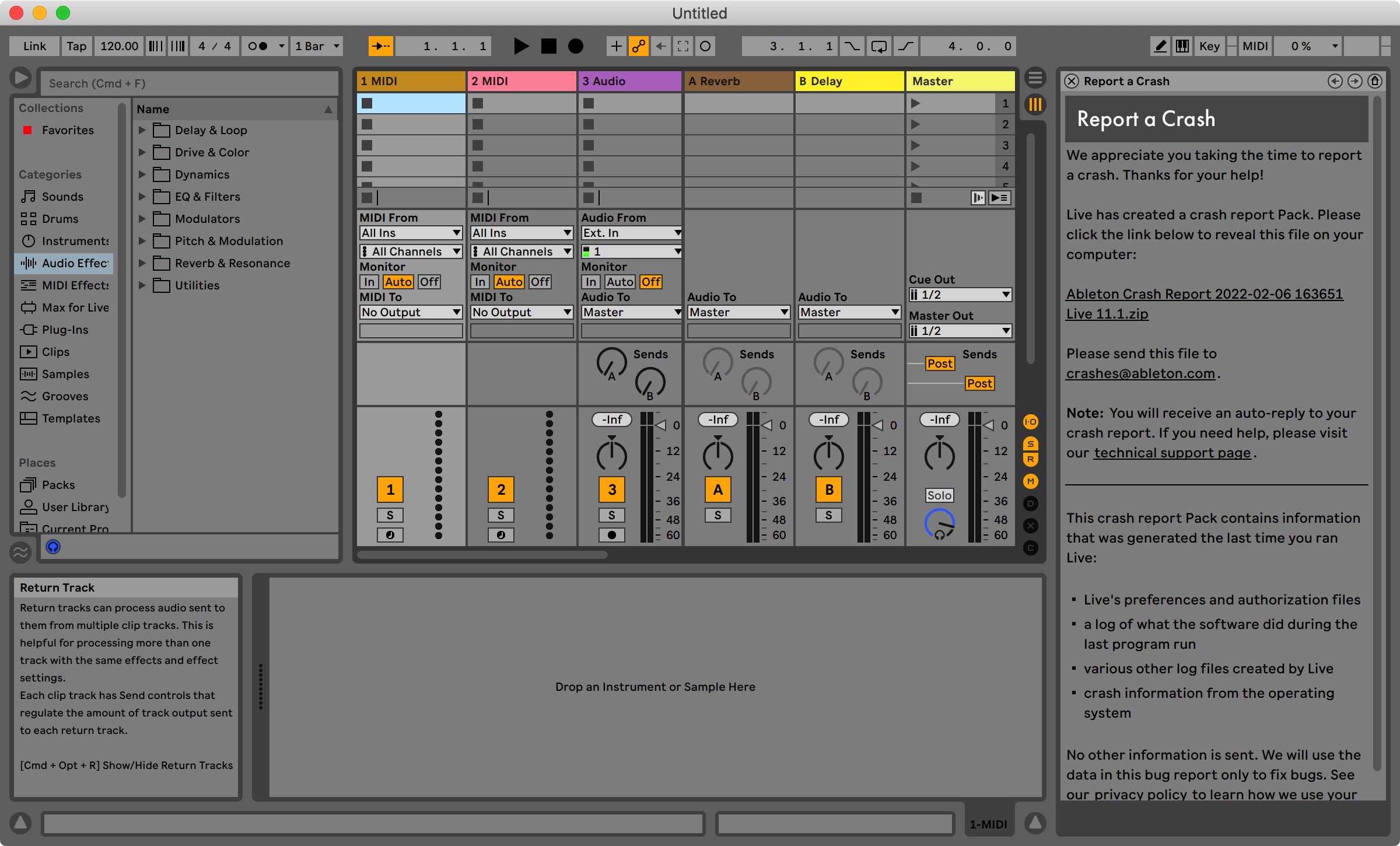Image resolution: width=1400 pixels, height=846 pixels.
Task: Click the Stop All Clips square button
Action: click(916, 198)
